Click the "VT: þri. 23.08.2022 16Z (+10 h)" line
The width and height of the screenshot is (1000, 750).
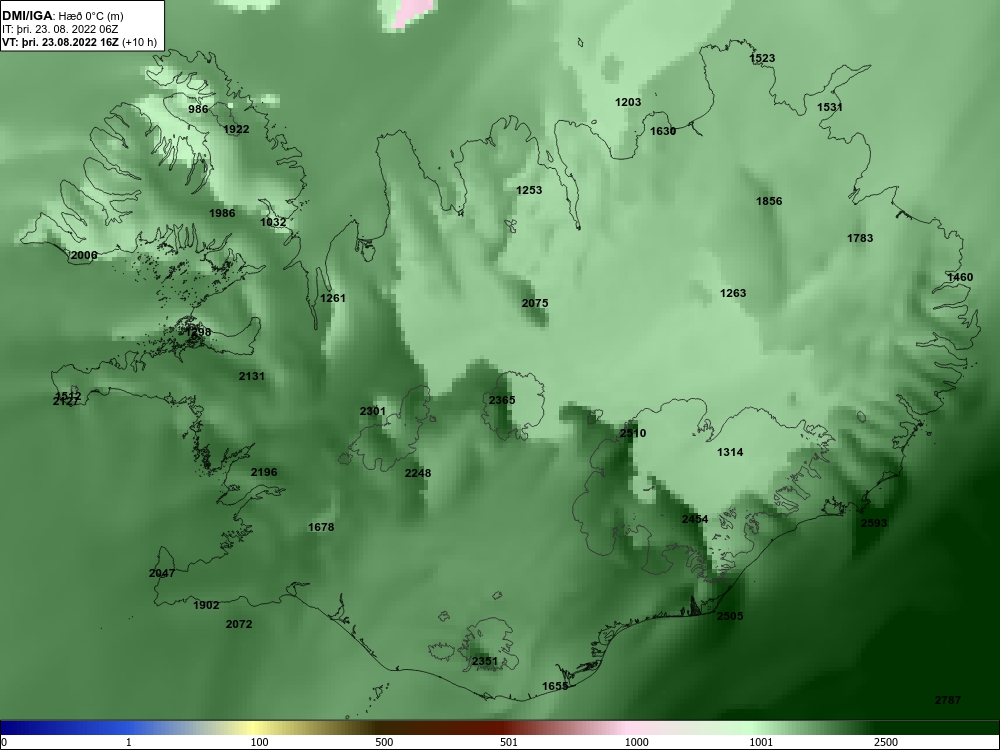click(79, 43)
